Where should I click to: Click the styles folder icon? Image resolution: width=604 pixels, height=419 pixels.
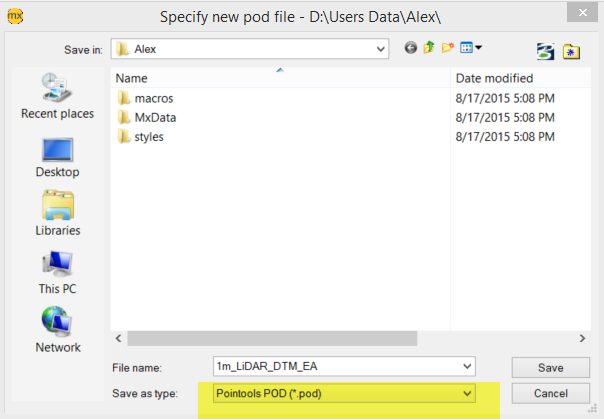(124, 136)
